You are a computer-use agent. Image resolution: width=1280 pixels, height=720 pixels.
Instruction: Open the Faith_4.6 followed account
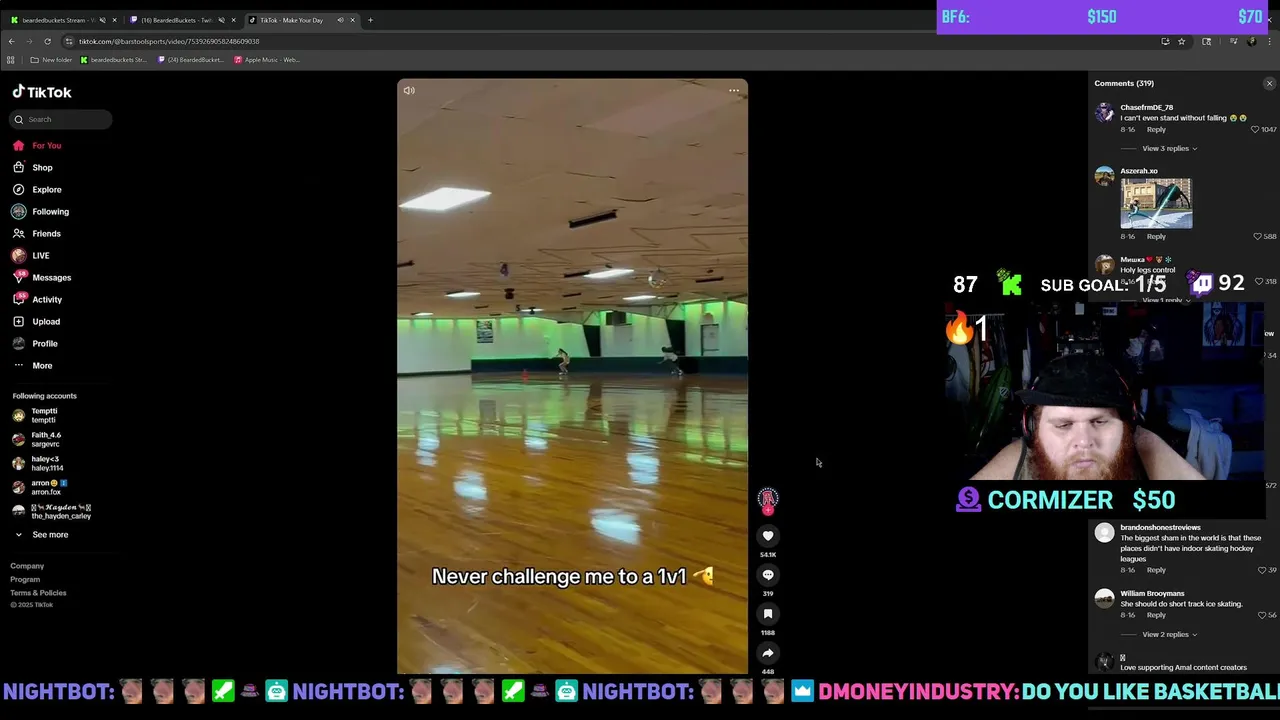point(37,439)
